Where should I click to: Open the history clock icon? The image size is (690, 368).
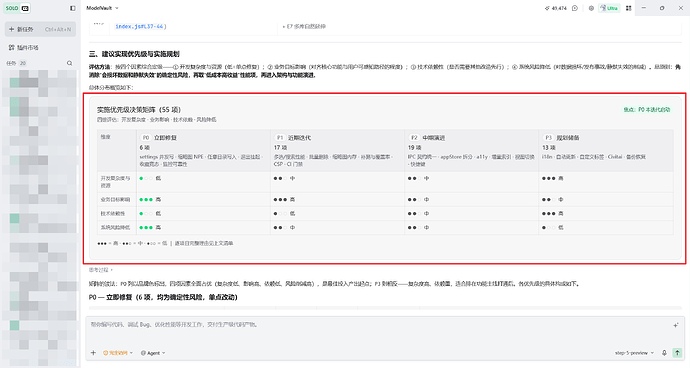tap(575, 8)
